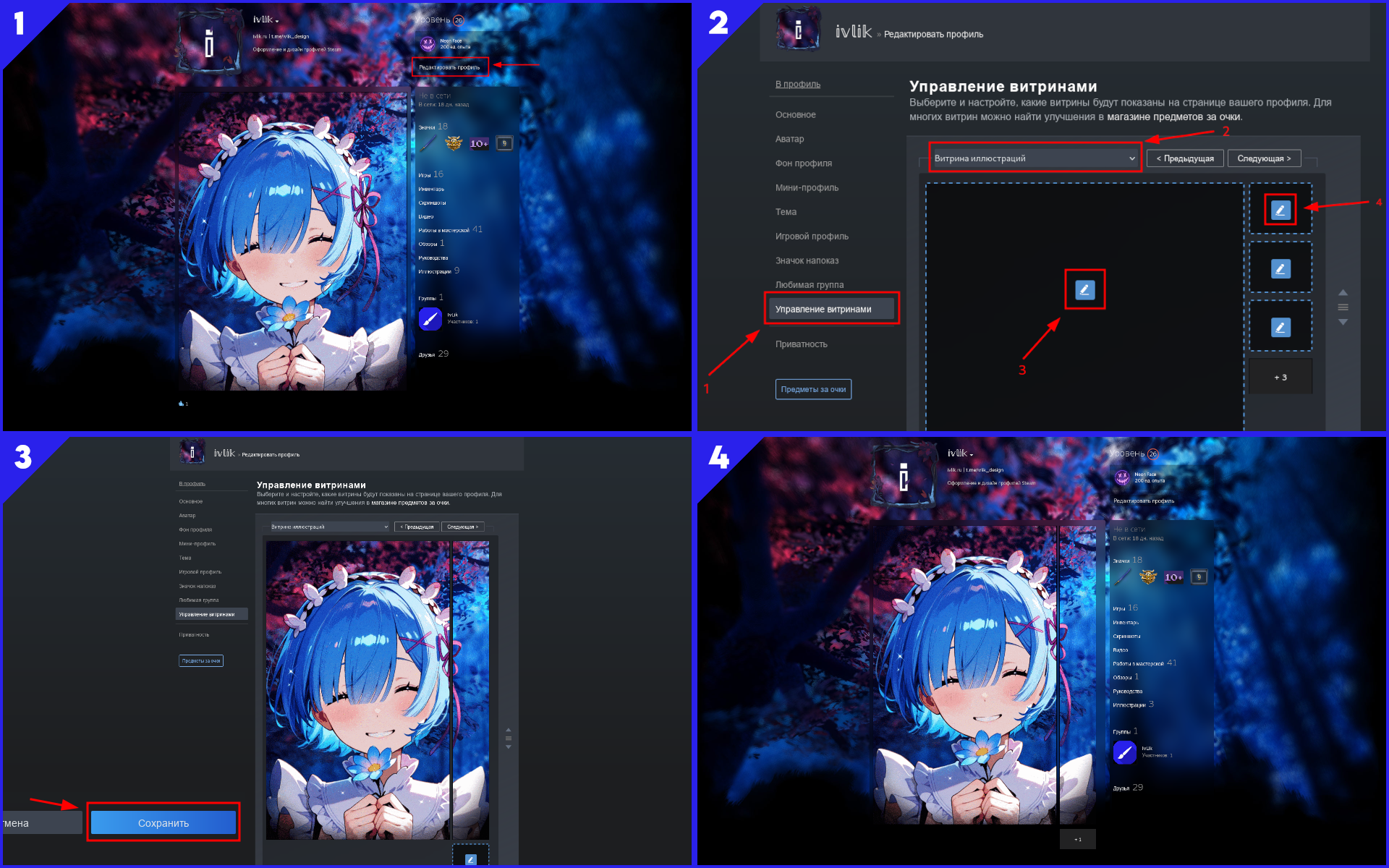In panel 2, click the showcase move-up arrow
This screenshot has width=1389, height=868.
point(1343,293)
